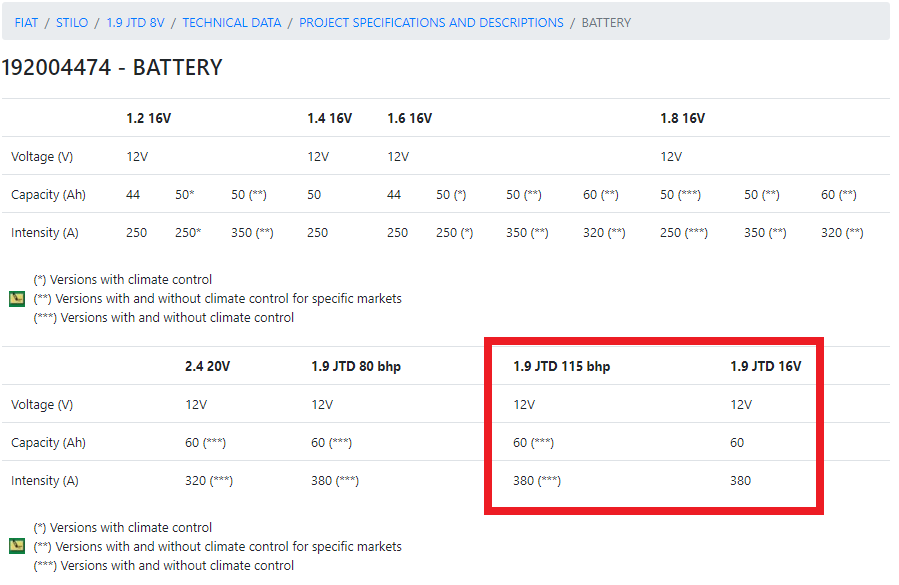Viewport: 899px width, 585px height.
Task: Select the (***) footnote under the 1.2 16V table
Action: [164, 318]
